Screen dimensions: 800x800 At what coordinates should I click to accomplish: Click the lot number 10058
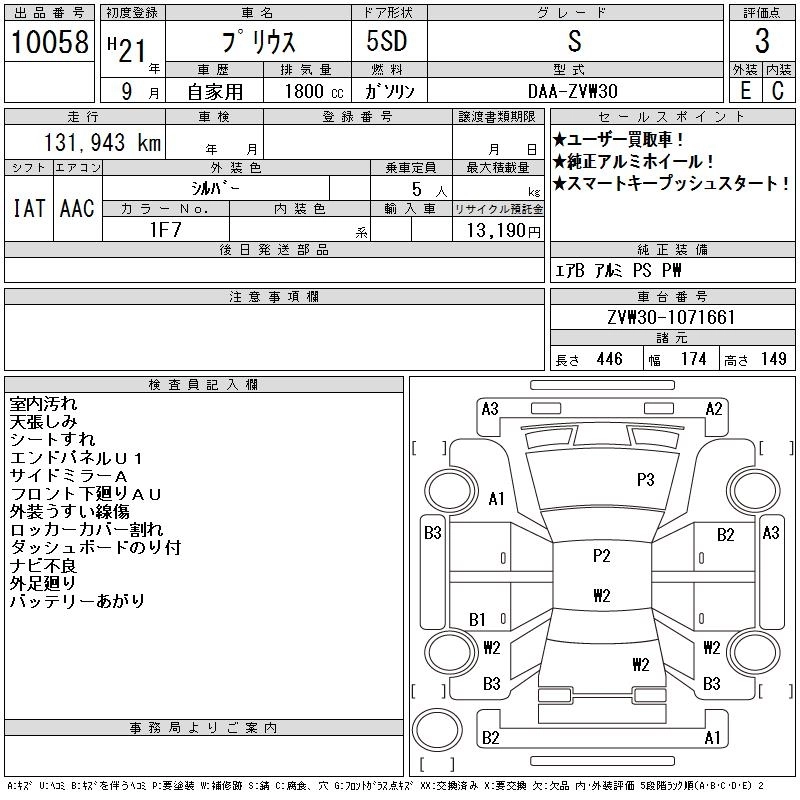50,42
